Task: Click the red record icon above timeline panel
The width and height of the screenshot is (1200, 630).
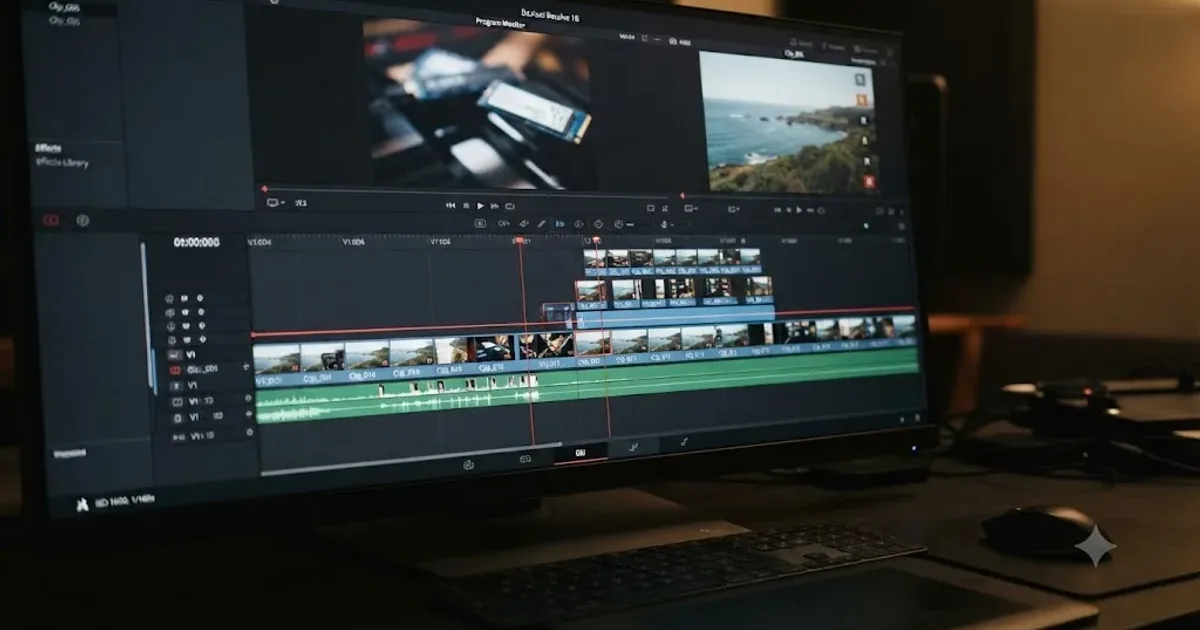Action: pyautogui.click(x=51, y=220)
